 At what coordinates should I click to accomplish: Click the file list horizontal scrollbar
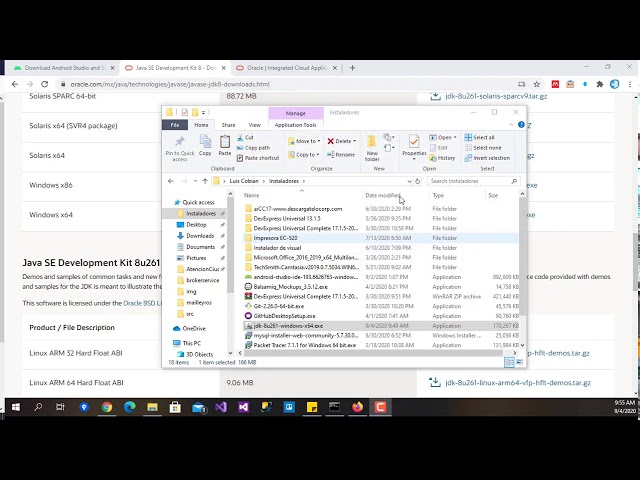tap(373, 353)
